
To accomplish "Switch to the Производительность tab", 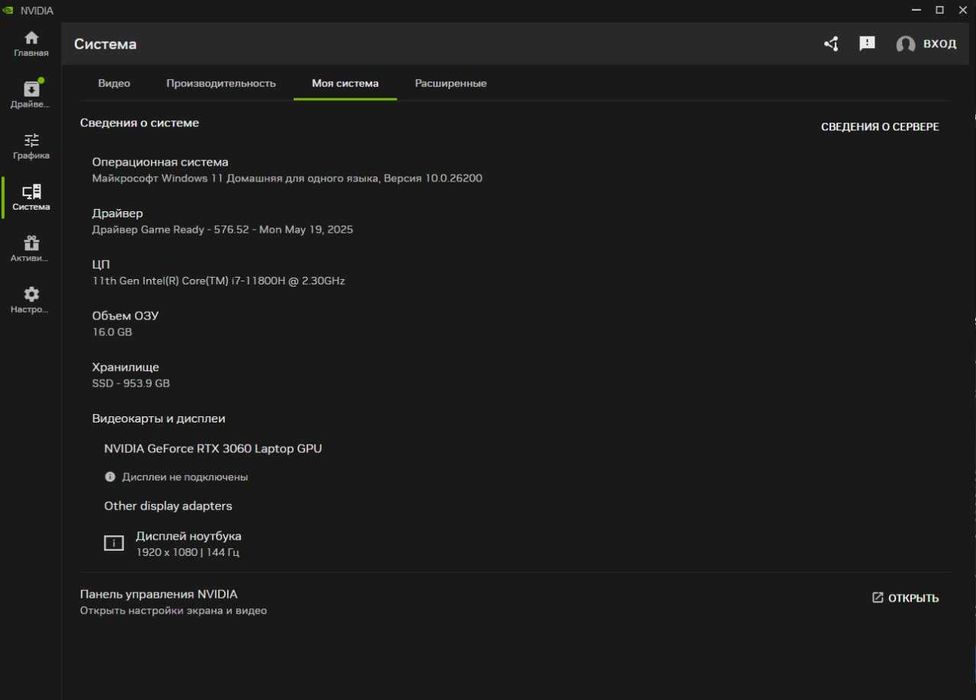I will [x=221, y=83].
